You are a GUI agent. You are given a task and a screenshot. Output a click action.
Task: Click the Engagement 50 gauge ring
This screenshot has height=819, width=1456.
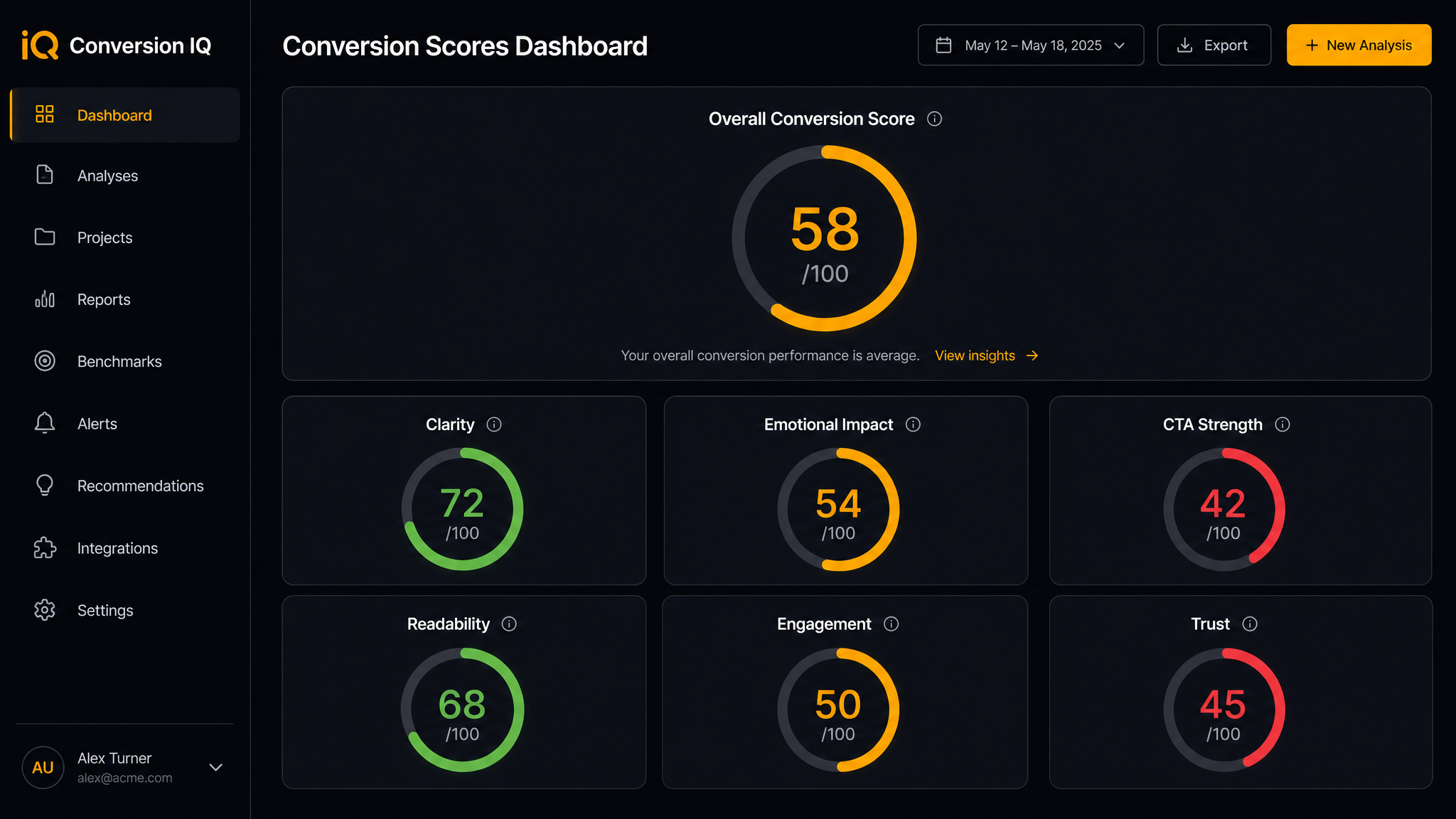pos(838,710)
